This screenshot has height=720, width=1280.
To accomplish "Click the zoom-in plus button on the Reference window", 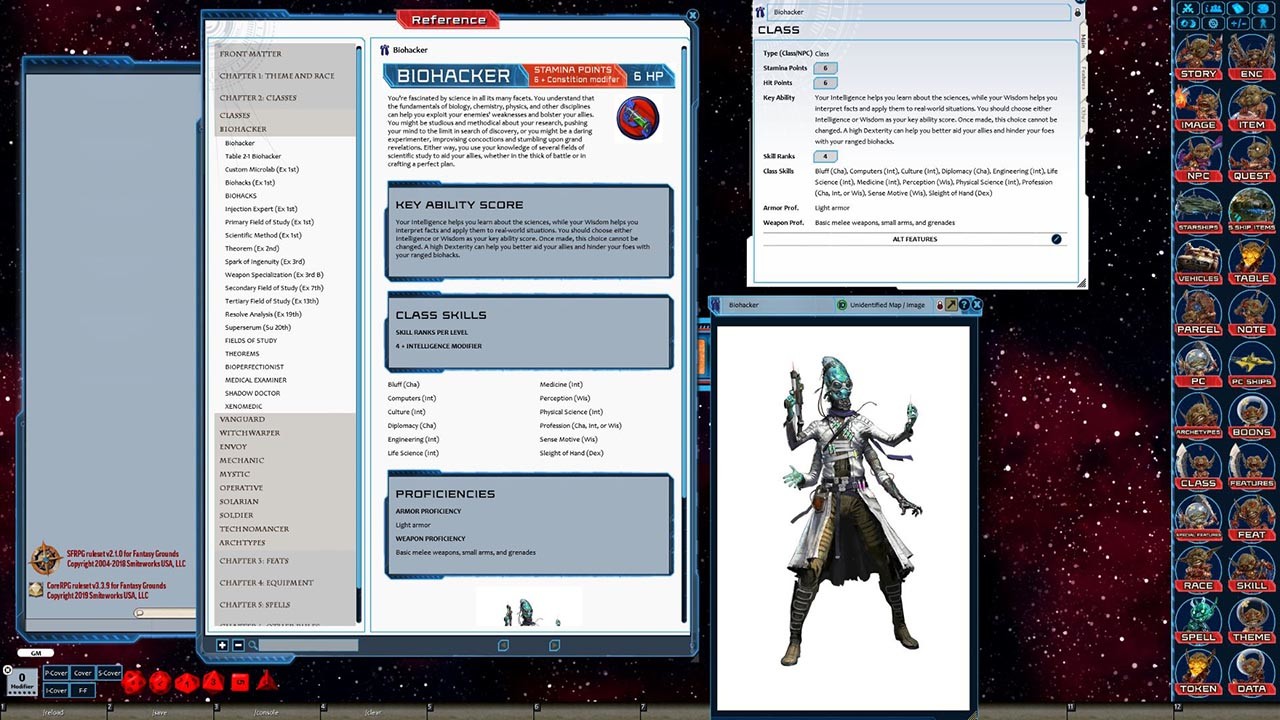I will (222, 645).
